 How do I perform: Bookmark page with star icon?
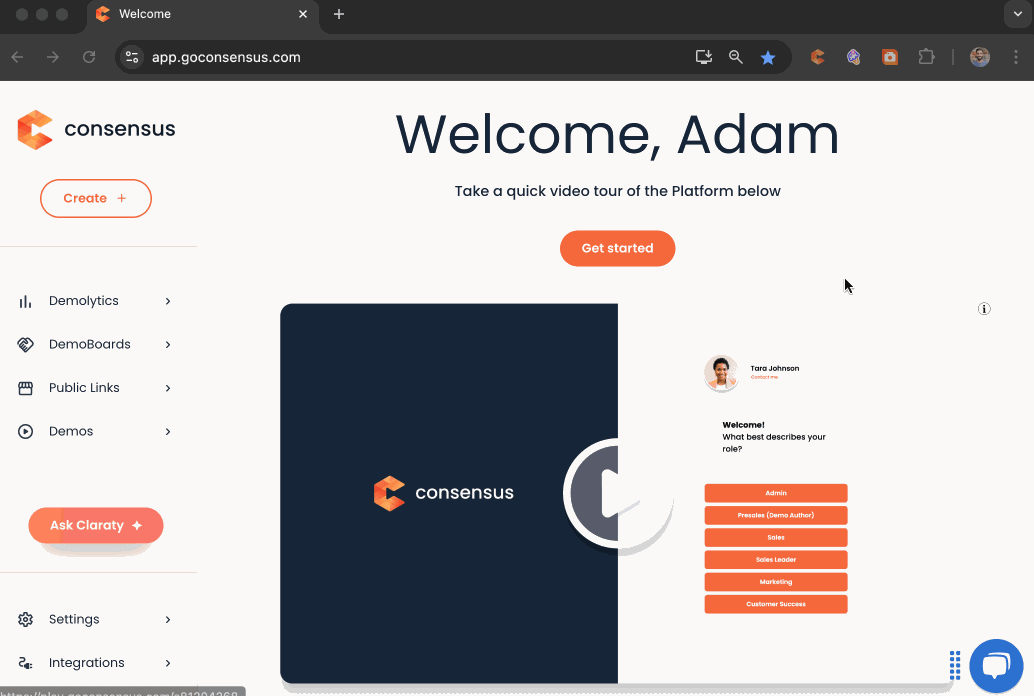tap(768, 57)
